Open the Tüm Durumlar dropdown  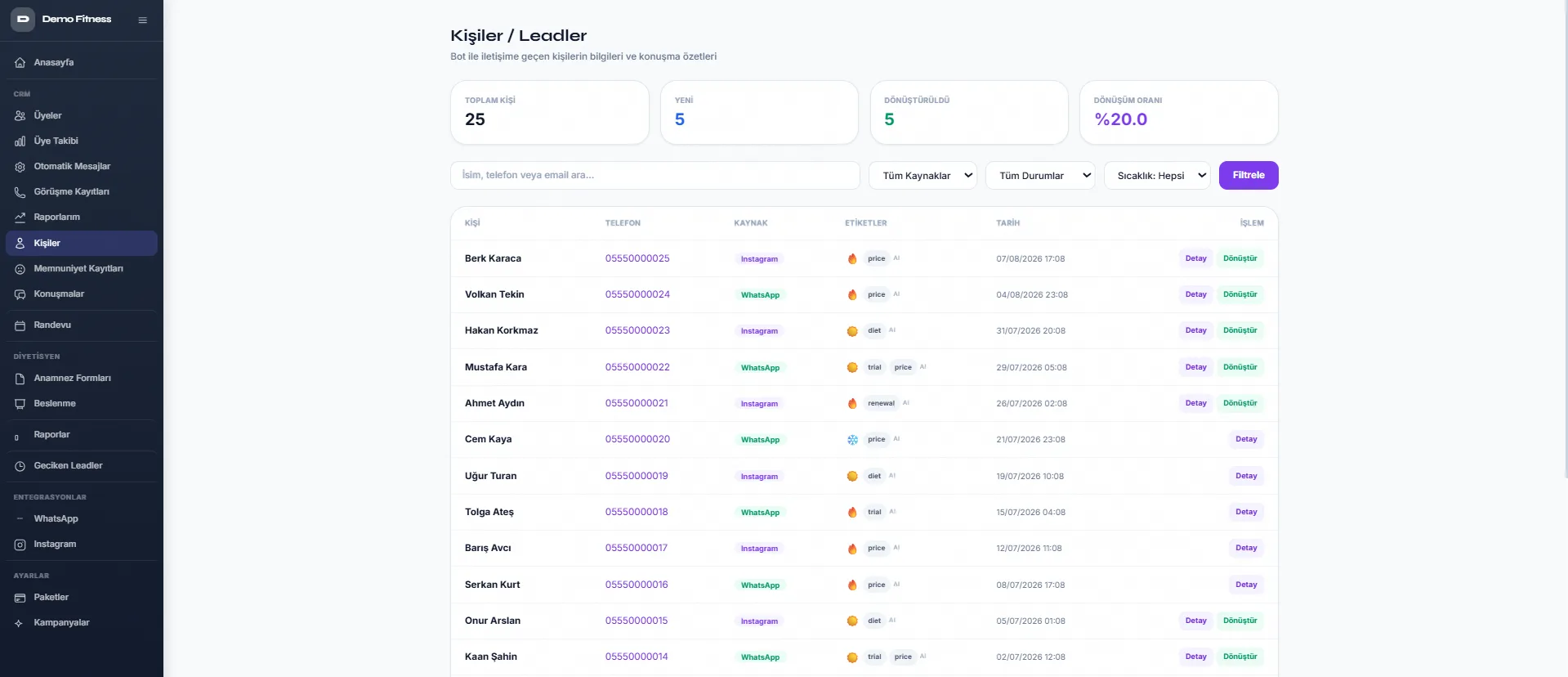tap(1040, 176)
